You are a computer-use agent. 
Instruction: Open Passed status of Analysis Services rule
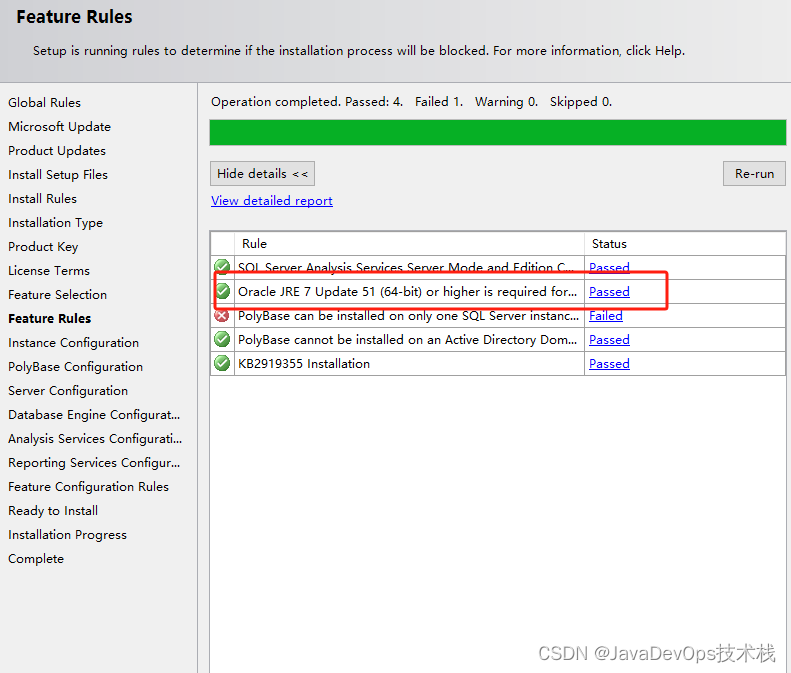click(609, 267)
